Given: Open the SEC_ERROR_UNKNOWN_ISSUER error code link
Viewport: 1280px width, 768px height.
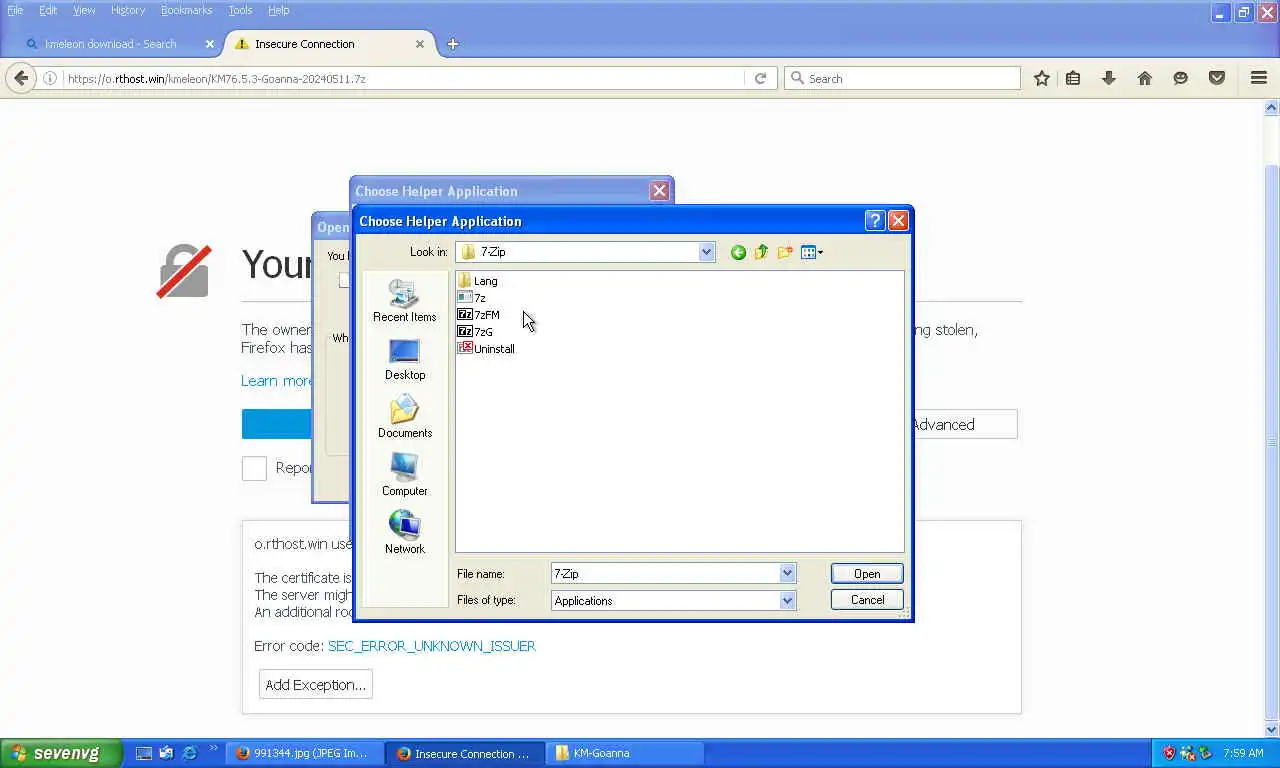Looking at the screenshot, I should [x=432, y=646].
